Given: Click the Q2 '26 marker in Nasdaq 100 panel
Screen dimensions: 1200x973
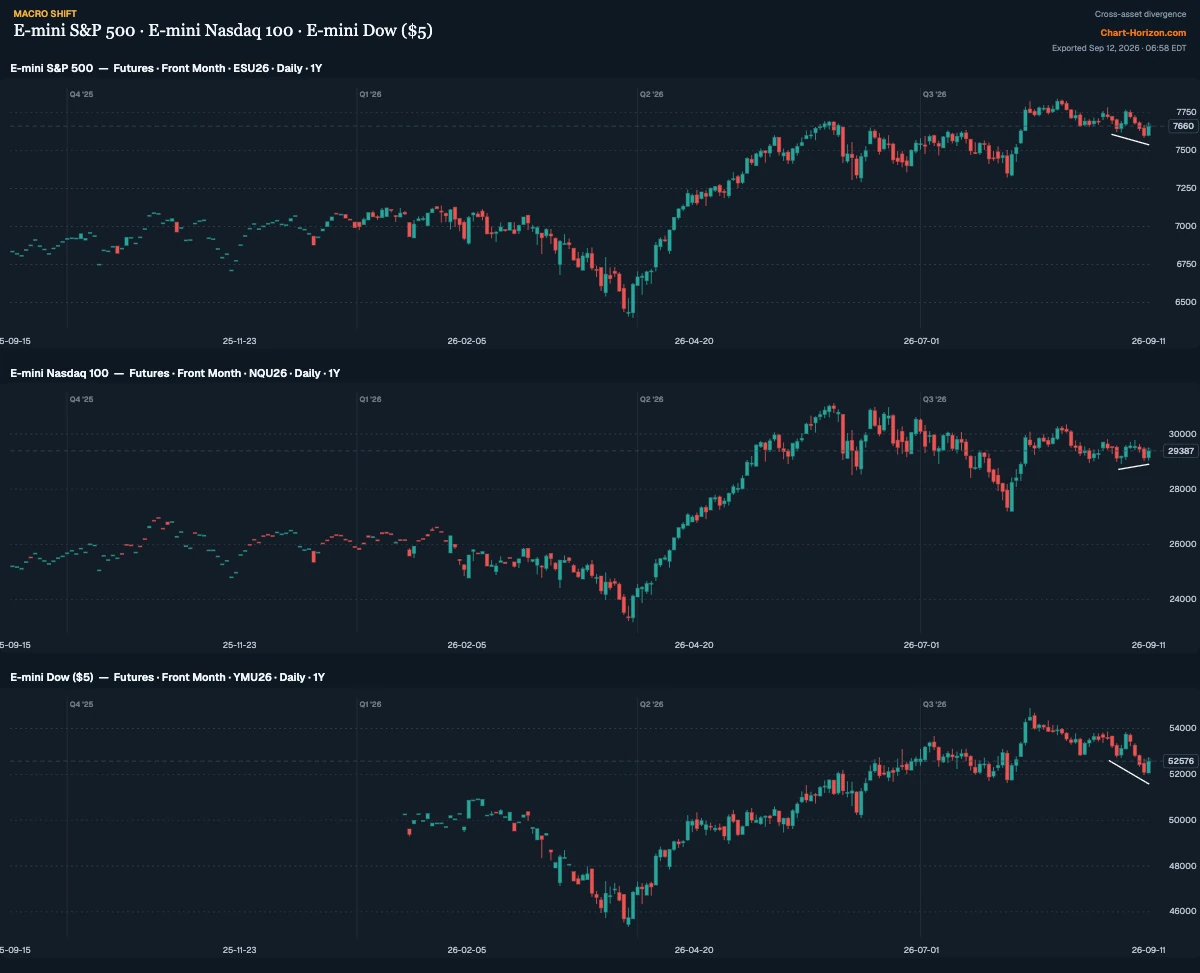Looking at the screenshot, I should tap(652, 399).
